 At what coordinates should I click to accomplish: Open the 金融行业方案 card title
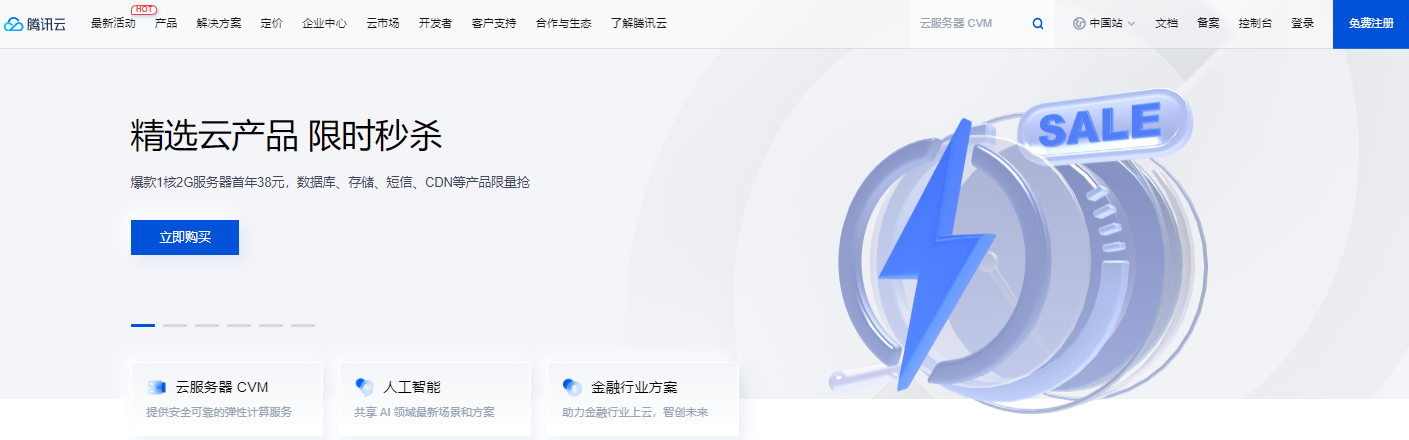tap(634, 387)
